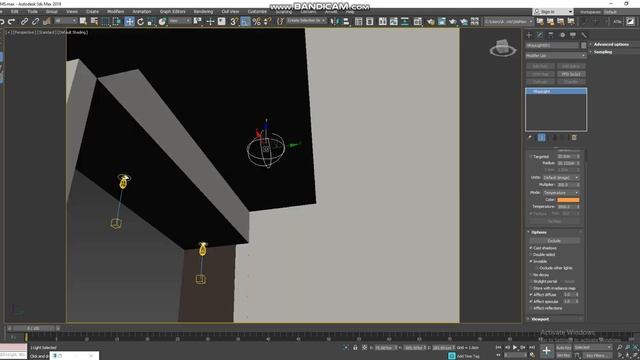Open the selection filter dropdown in toolbar
Screen dimensions: 640x360
click(x=65, y=21)
